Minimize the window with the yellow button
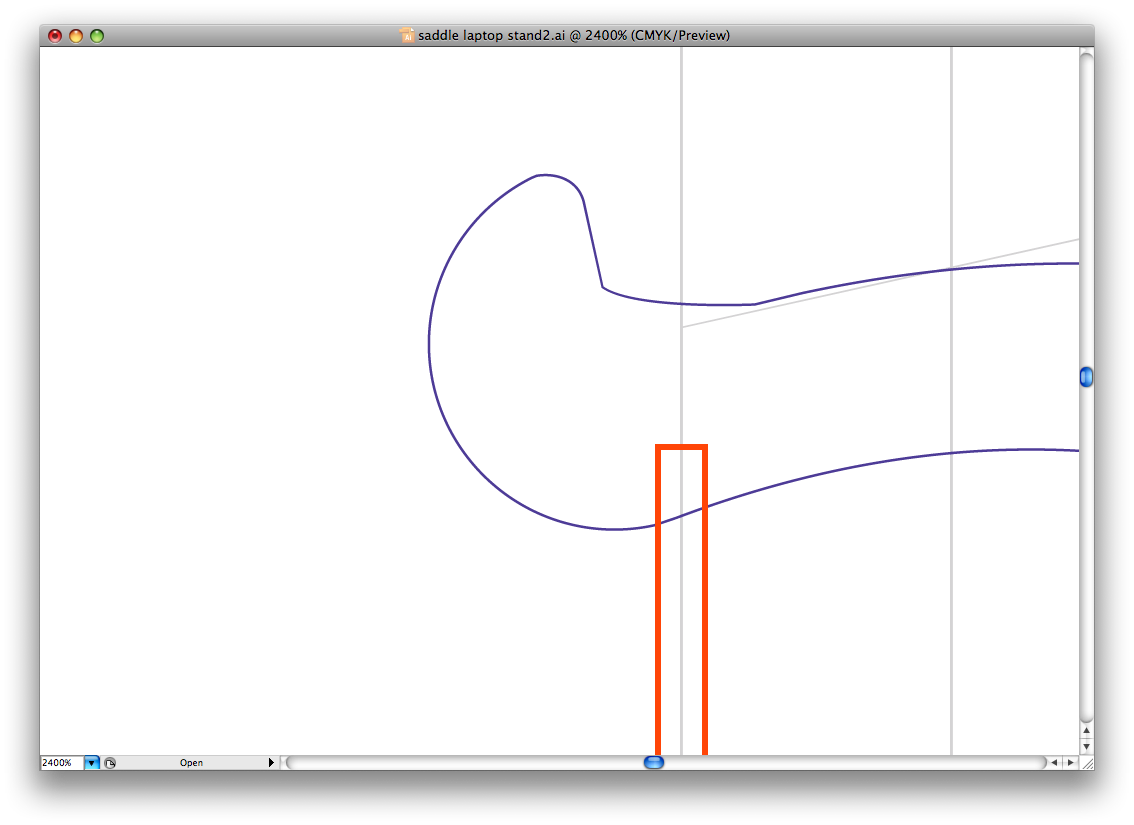This screenshot has height=825, width=1134. (x=76, y=35)
